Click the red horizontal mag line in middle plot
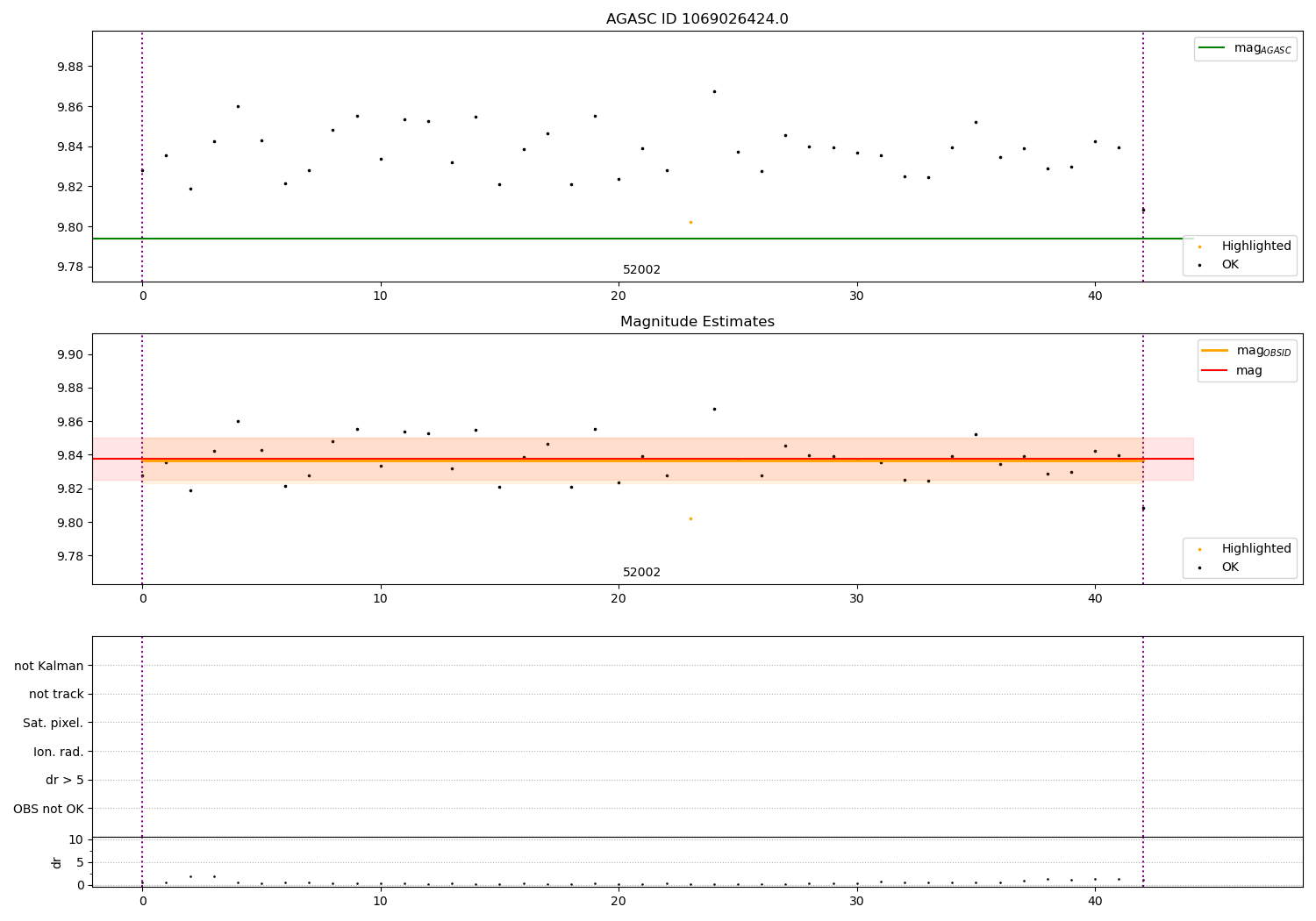 click(642, 459)
